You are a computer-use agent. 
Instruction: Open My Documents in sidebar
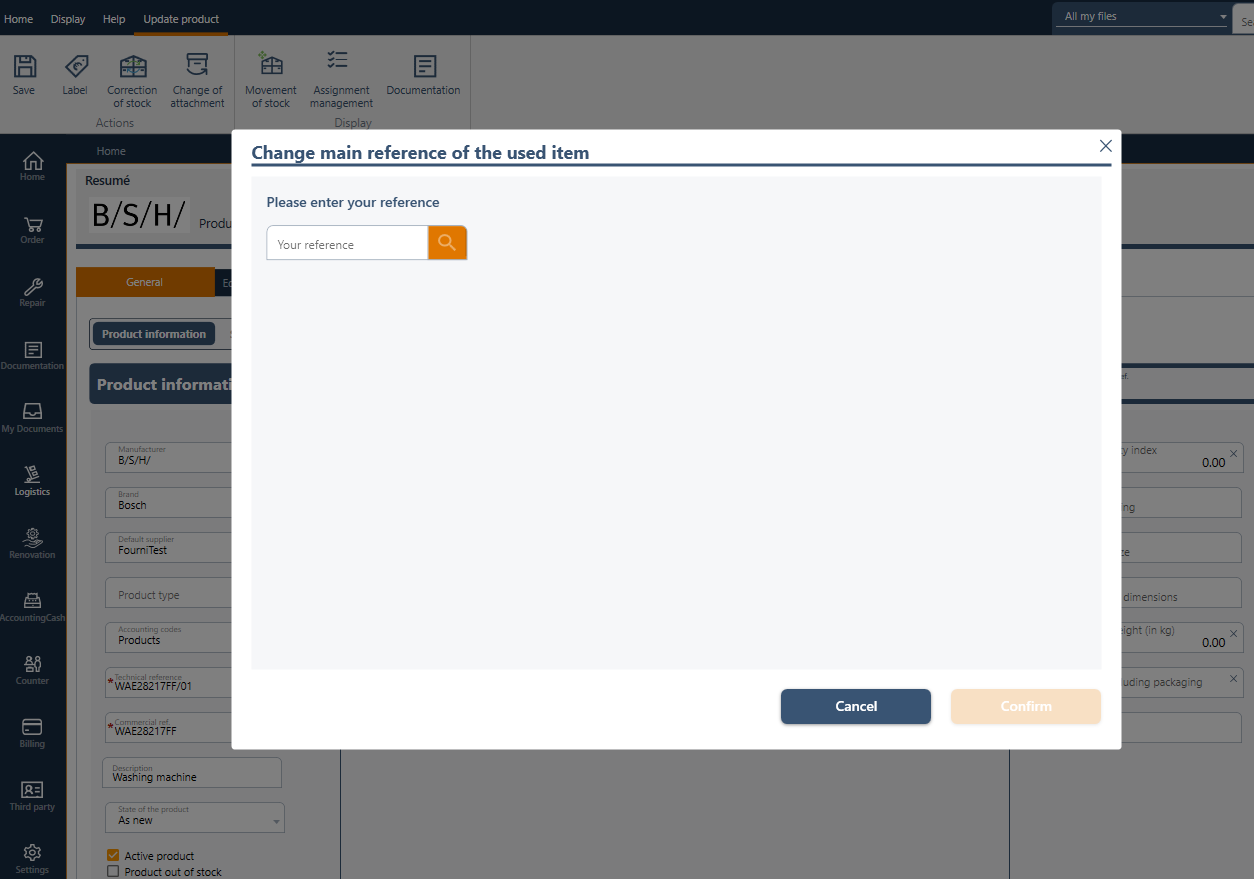tap(32, 418)
